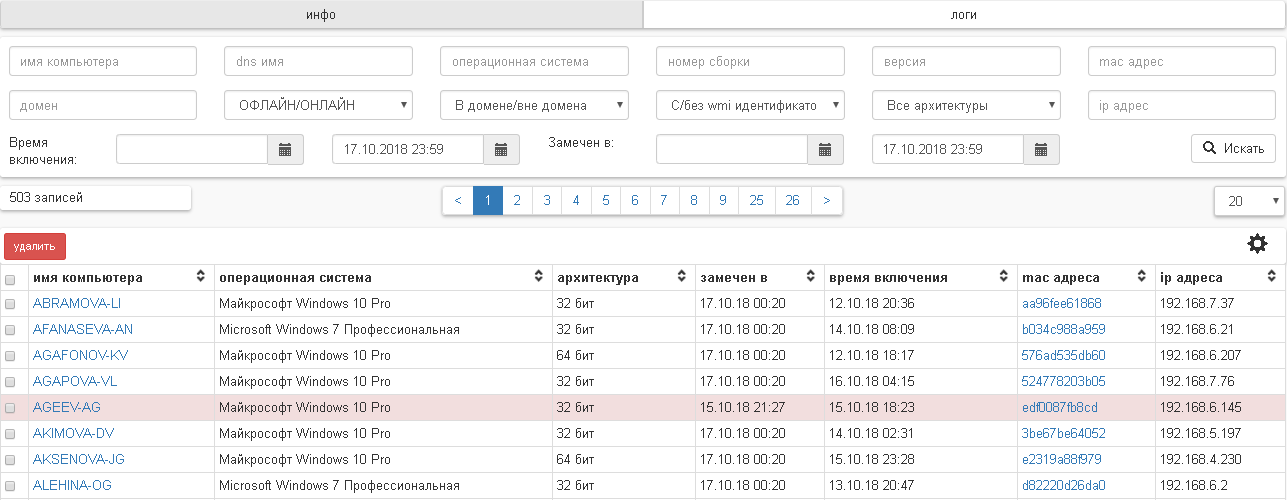
Task: Select the checkbox for AGAFONOV-KV row
Action: click(x=11, y=356)
